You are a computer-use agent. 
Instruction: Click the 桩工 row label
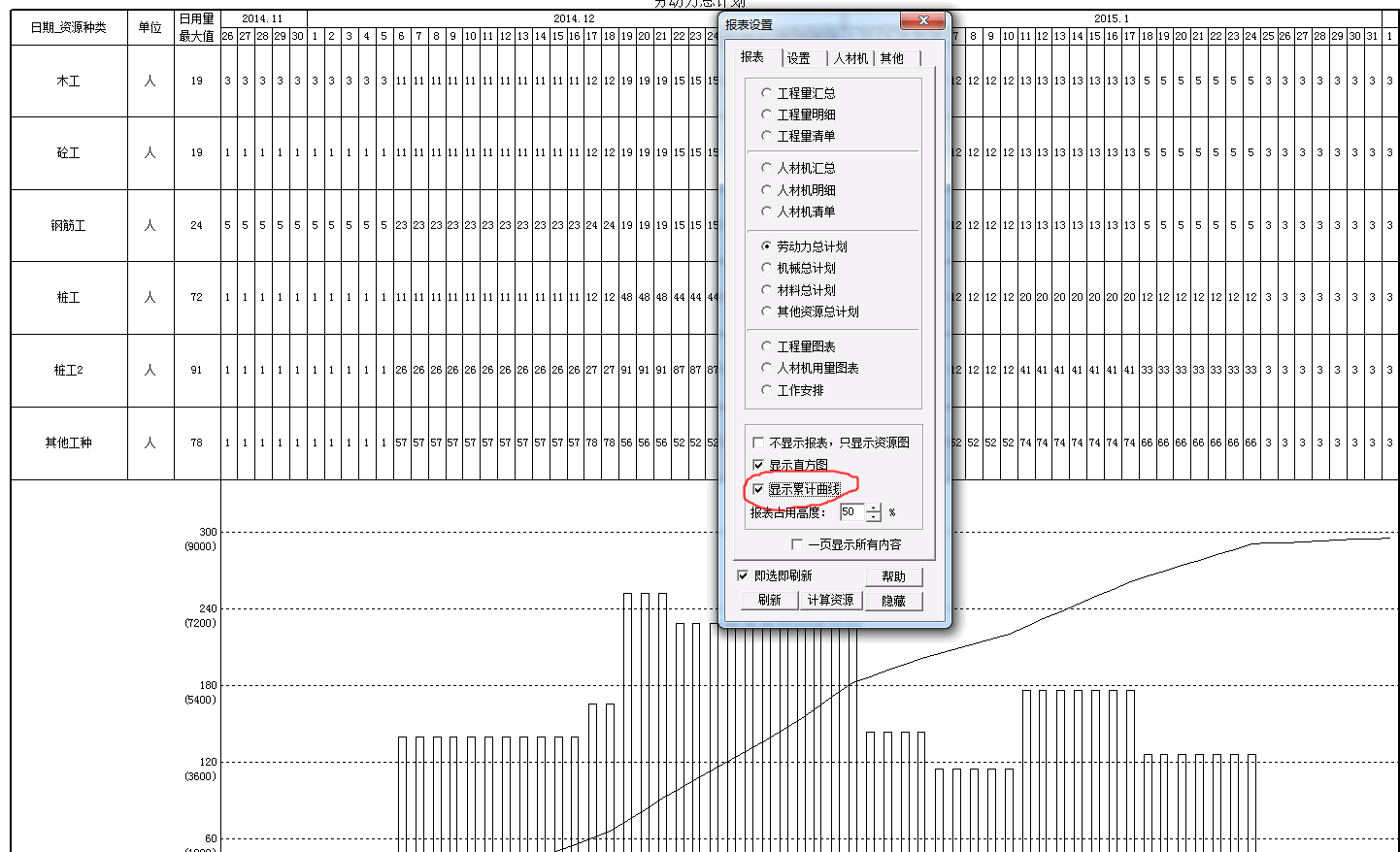pos(68,298)
